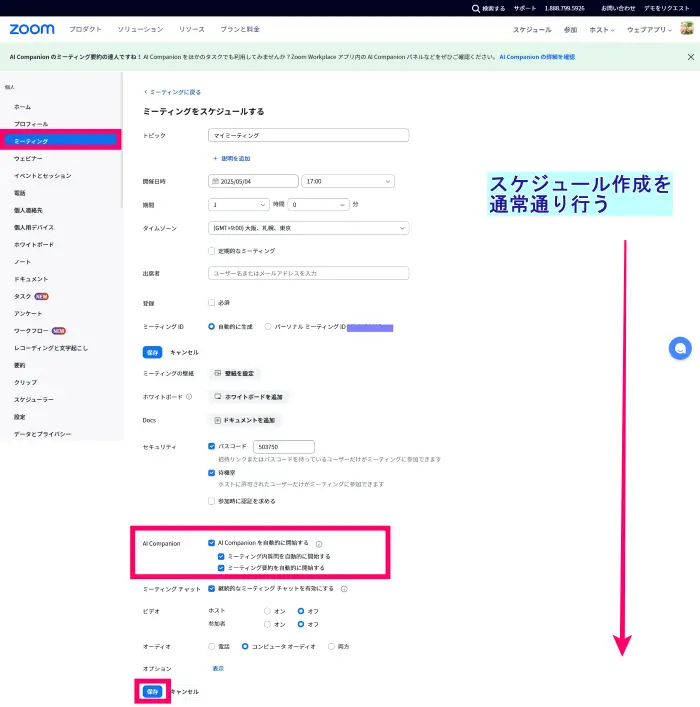Open AI Companion details link in banner
The height and width of the screenshot is (707, 700).
(537, 57)
